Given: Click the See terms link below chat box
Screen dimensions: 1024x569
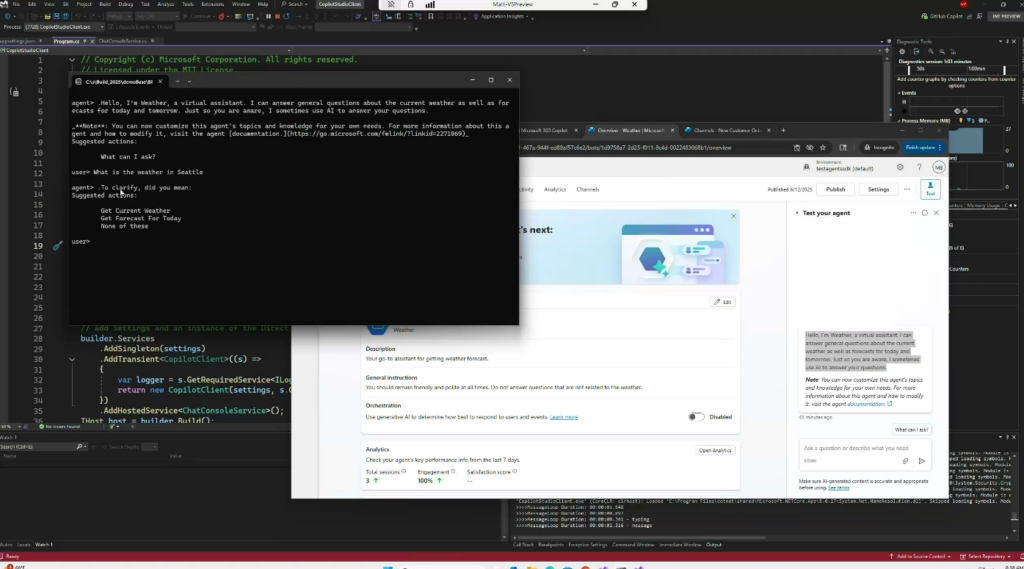Looking at the screenshot, I should coord(839,488).
